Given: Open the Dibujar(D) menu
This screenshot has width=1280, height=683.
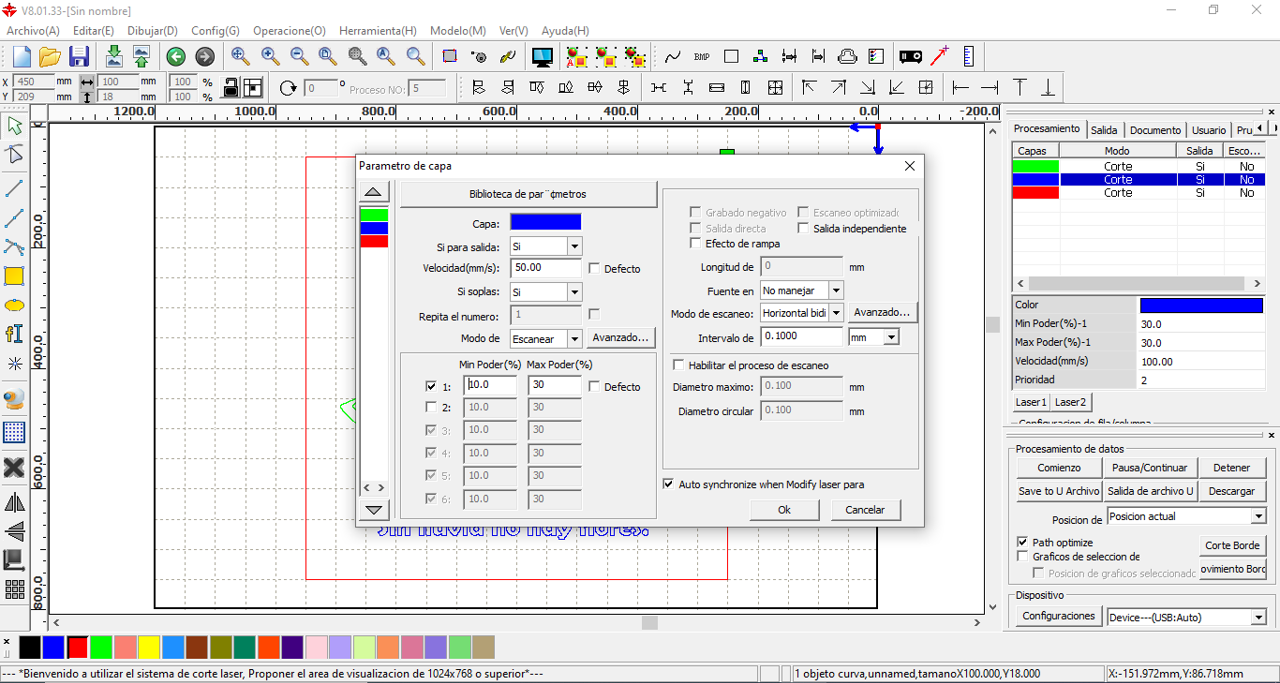Looking at the screenshot, I should pyautogui.click(x=153, y=31).
